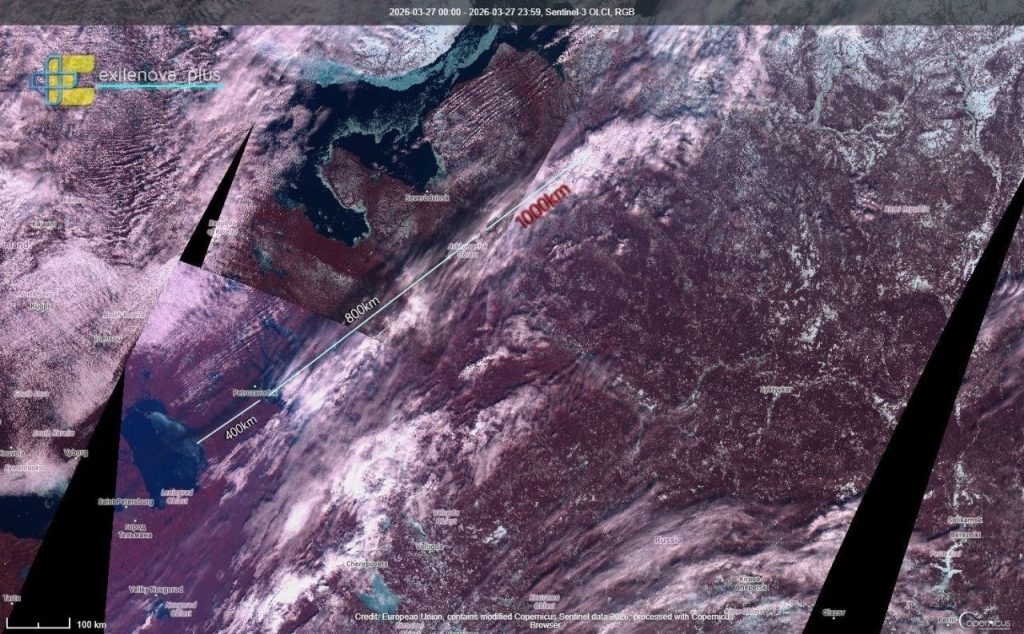The image size is (1024, 634).
Task: Click the red 1000km distance label
Action: (x=545, y=206)
